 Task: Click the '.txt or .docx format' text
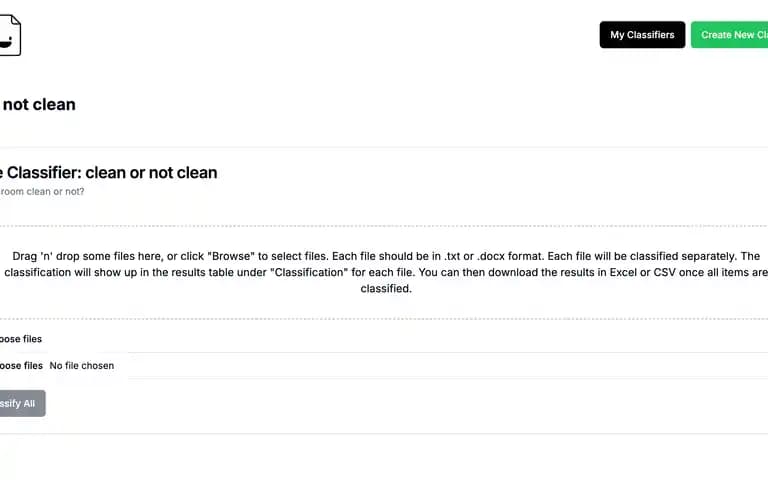(x=493, y=256)
